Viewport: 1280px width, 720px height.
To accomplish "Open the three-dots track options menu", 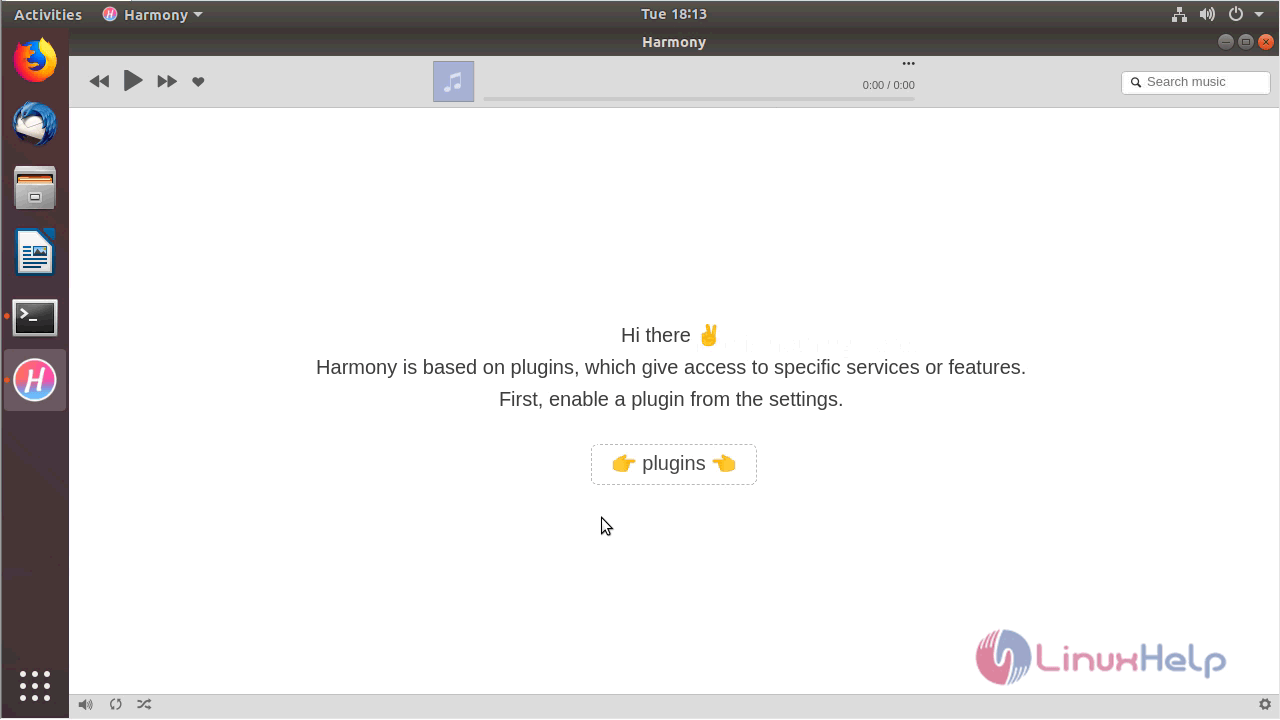I will 908,64.
